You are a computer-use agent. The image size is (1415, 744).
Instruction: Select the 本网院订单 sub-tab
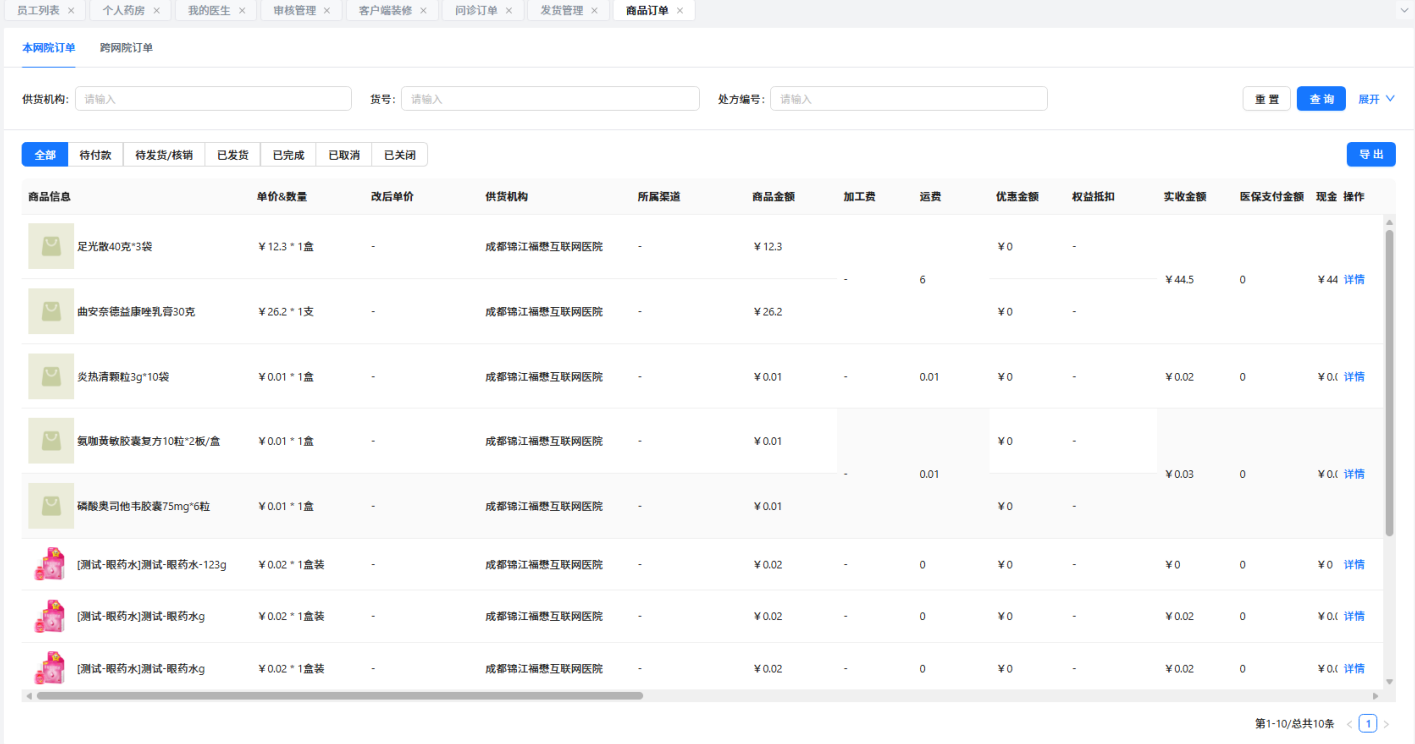click(49, 48)
